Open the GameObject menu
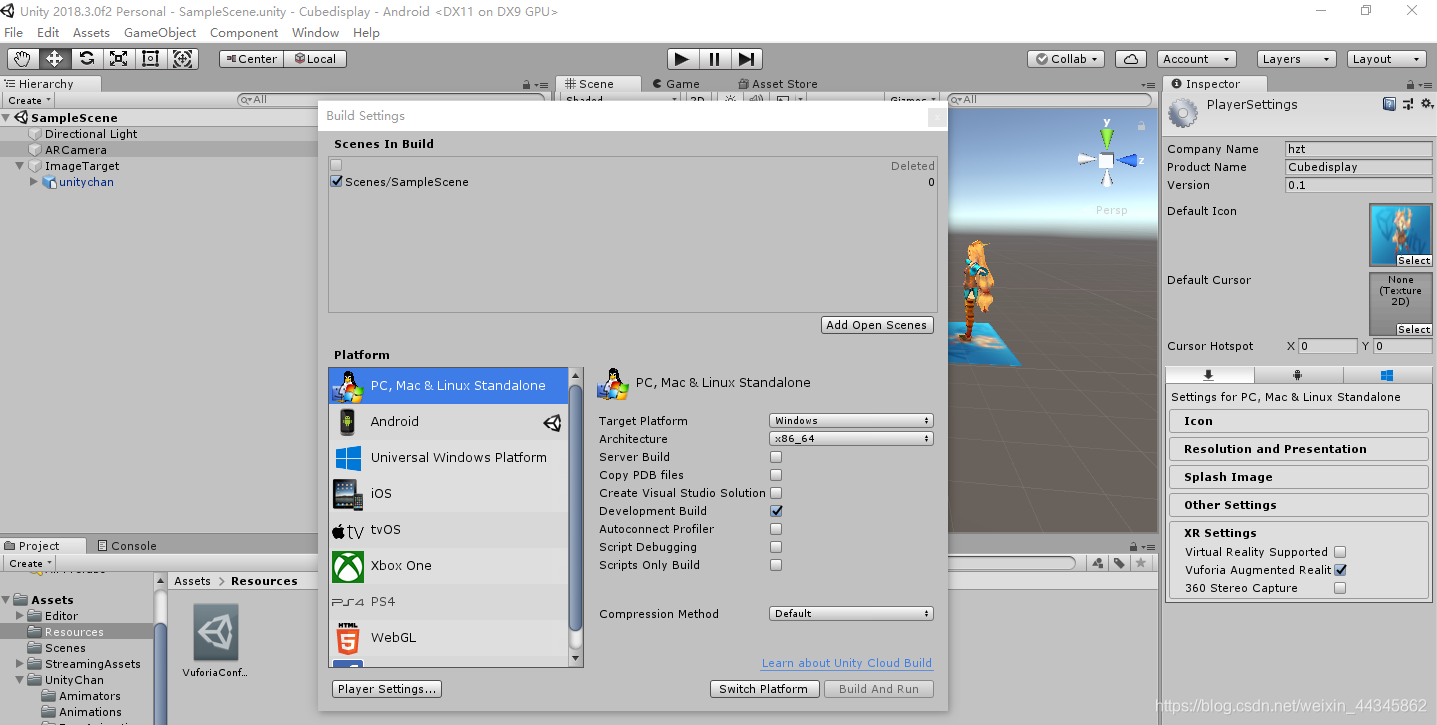 160,33
